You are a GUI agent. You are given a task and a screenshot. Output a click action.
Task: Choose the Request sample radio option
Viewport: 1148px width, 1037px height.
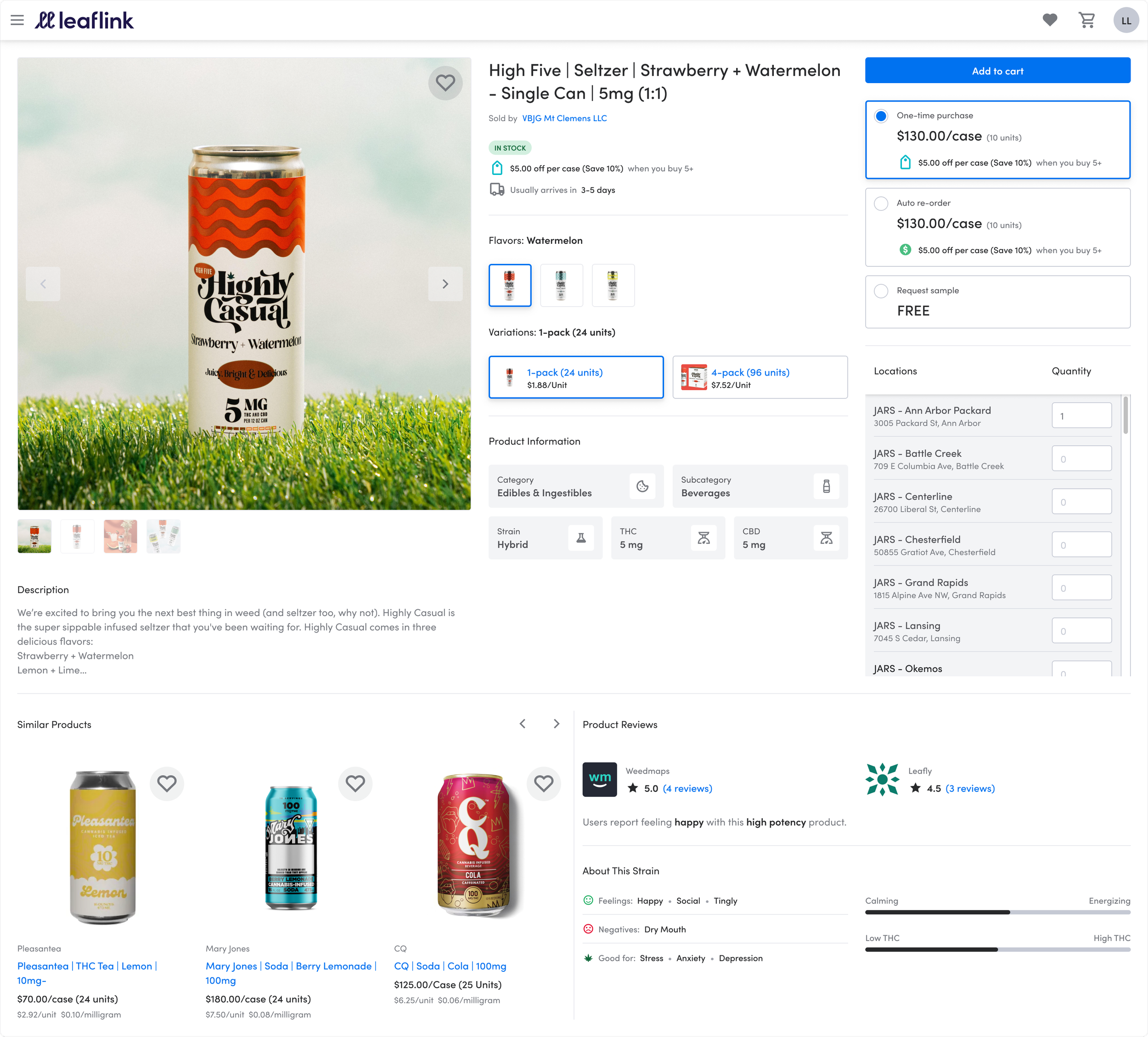[x=881, y=291]
